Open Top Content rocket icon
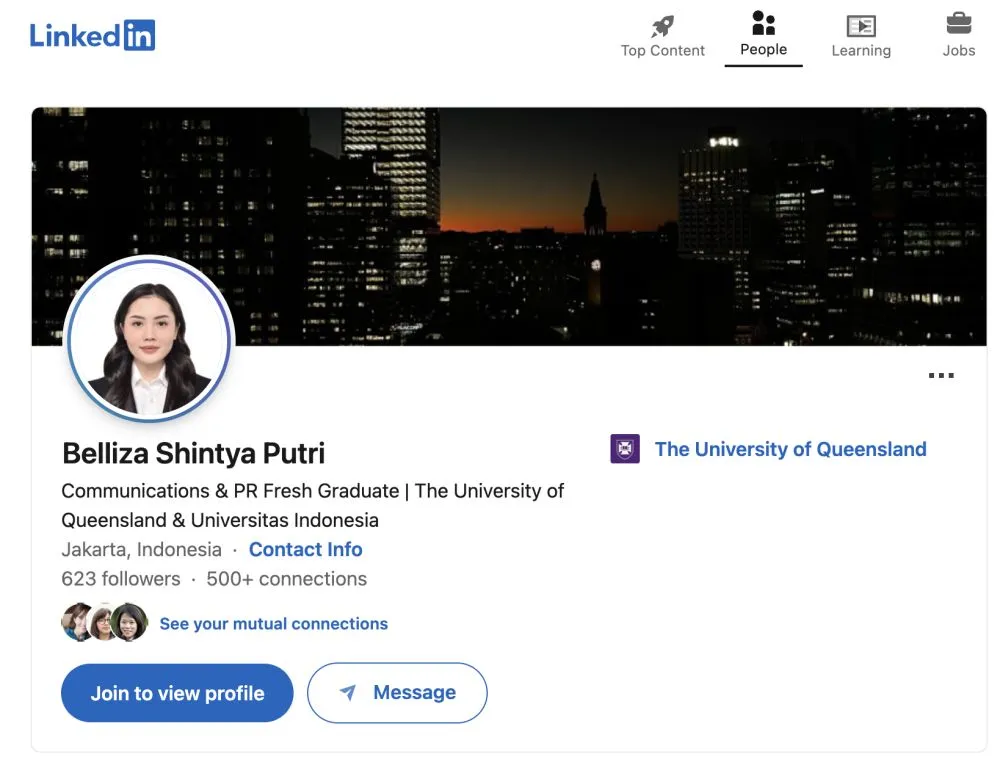Screen dimensions: 1000x765 pyautogui.click(x=663, y=26)
